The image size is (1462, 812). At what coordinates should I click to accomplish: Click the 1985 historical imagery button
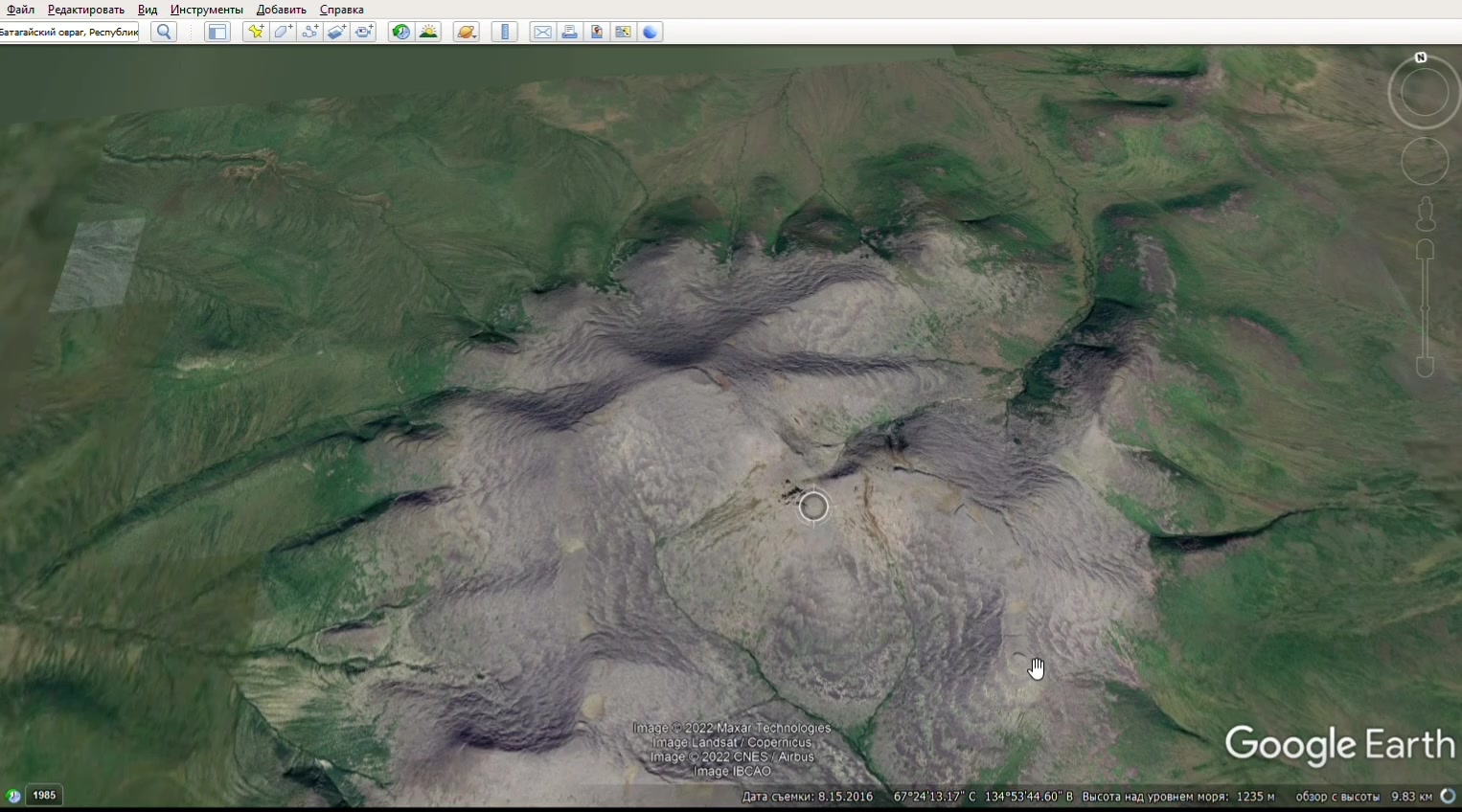pyautogui.click(x=44, y=795)
